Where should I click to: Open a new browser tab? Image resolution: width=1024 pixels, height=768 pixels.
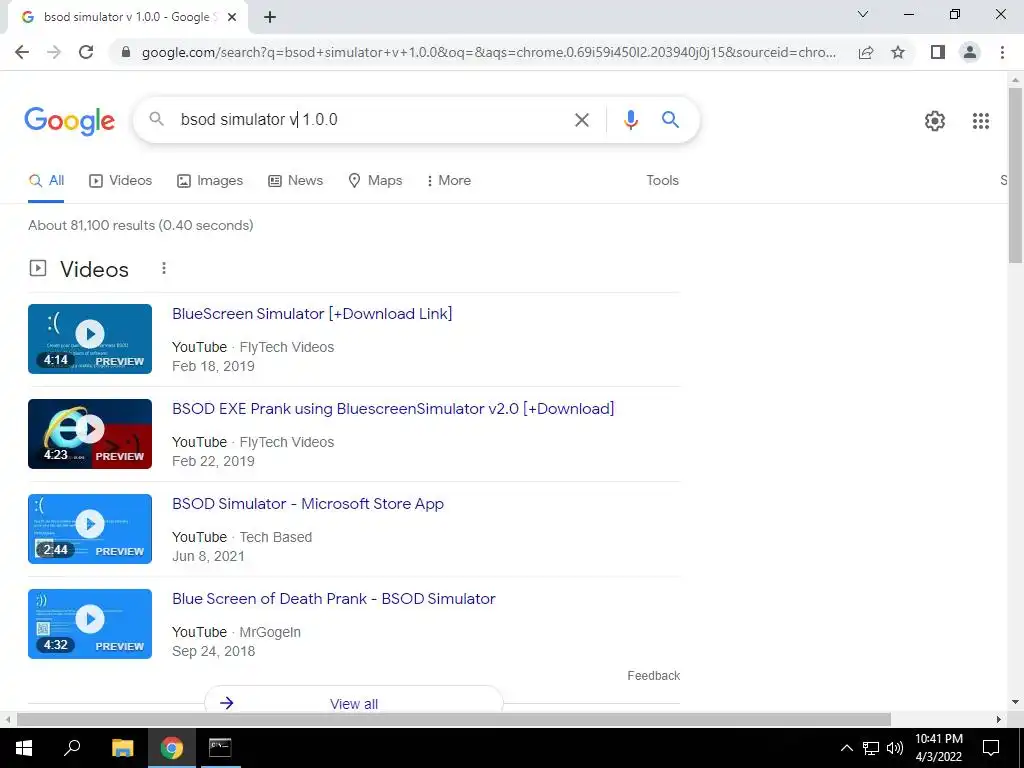pyautogui.click(x=270, y=17)
